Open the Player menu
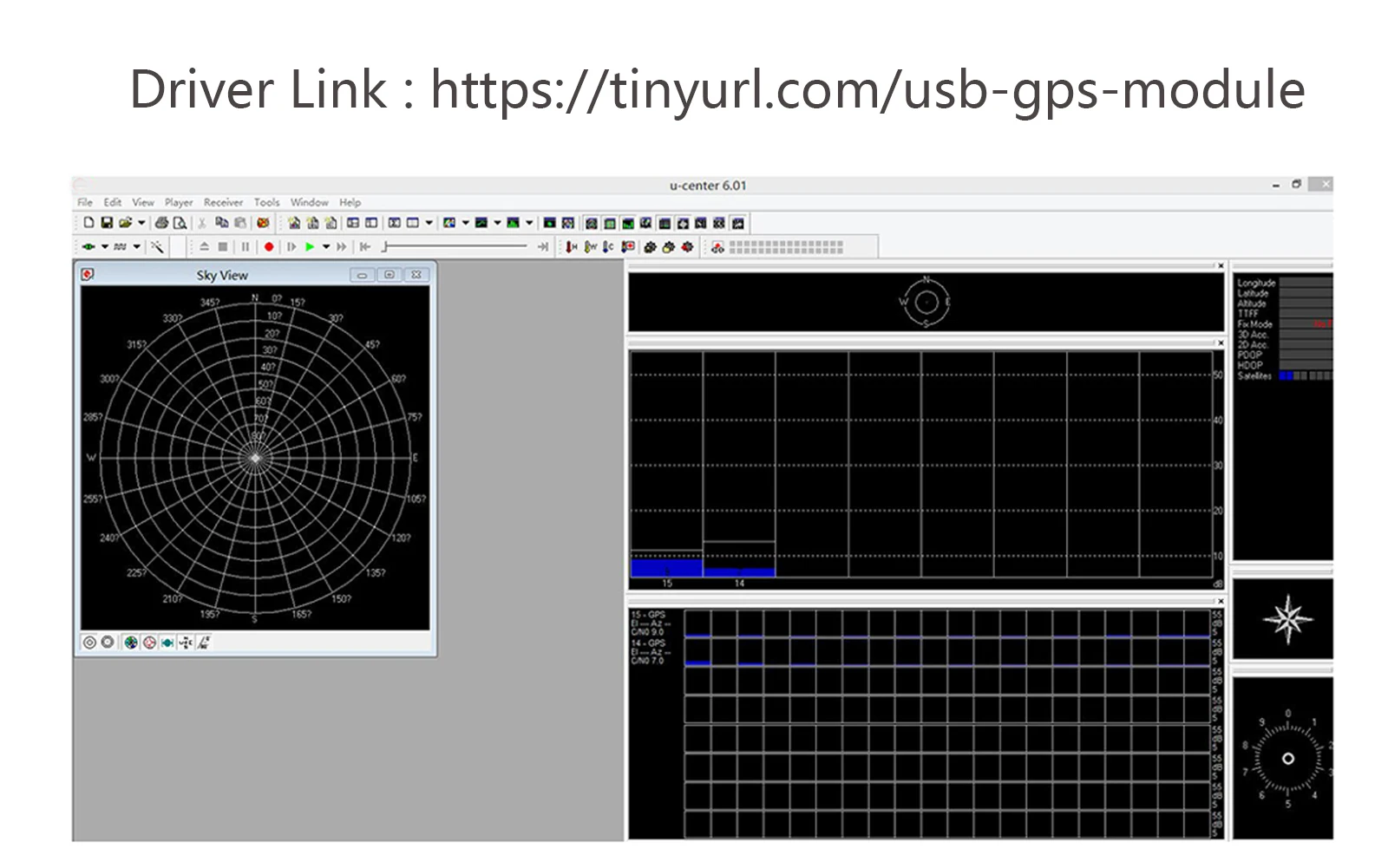This screenshot has width=1388, height=868. (179, 202)
